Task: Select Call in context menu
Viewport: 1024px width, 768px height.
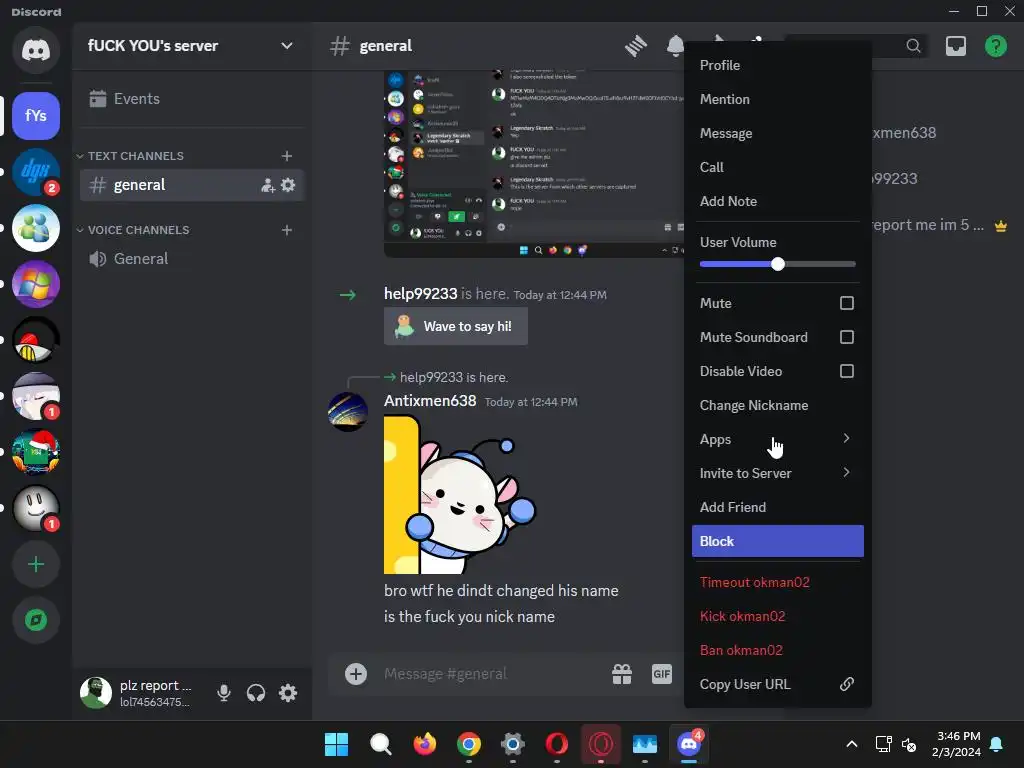Action: click(x=778, y=167)
